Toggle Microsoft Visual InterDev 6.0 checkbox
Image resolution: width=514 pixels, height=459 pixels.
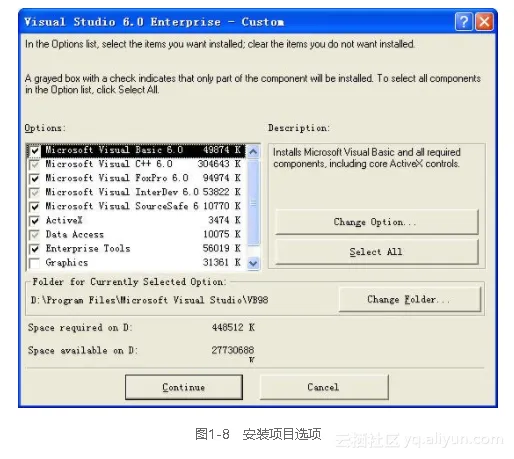(x=34, y=193)
